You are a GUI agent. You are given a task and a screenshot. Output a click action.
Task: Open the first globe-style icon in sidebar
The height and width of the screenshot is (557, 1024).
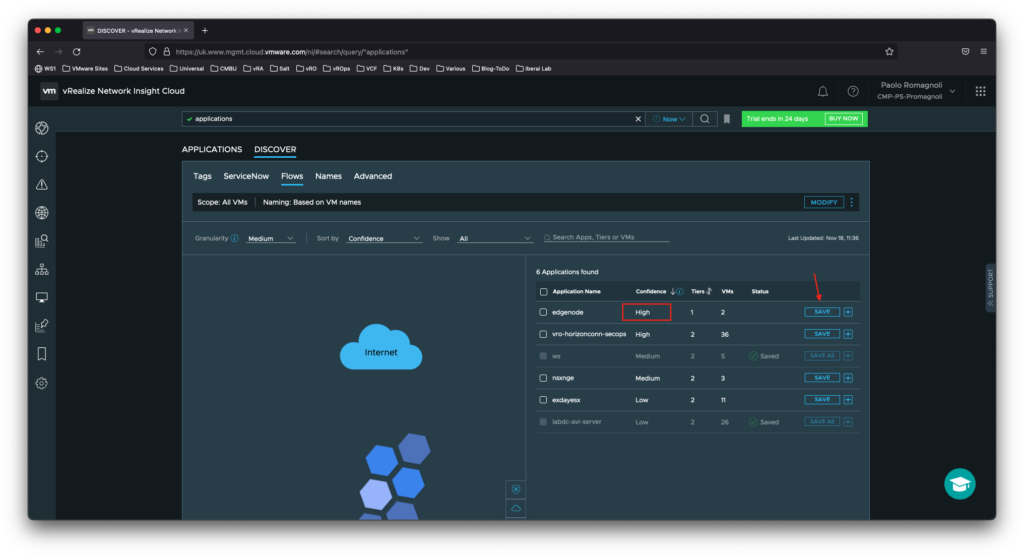pyautogui.click(x=42, y=128)
